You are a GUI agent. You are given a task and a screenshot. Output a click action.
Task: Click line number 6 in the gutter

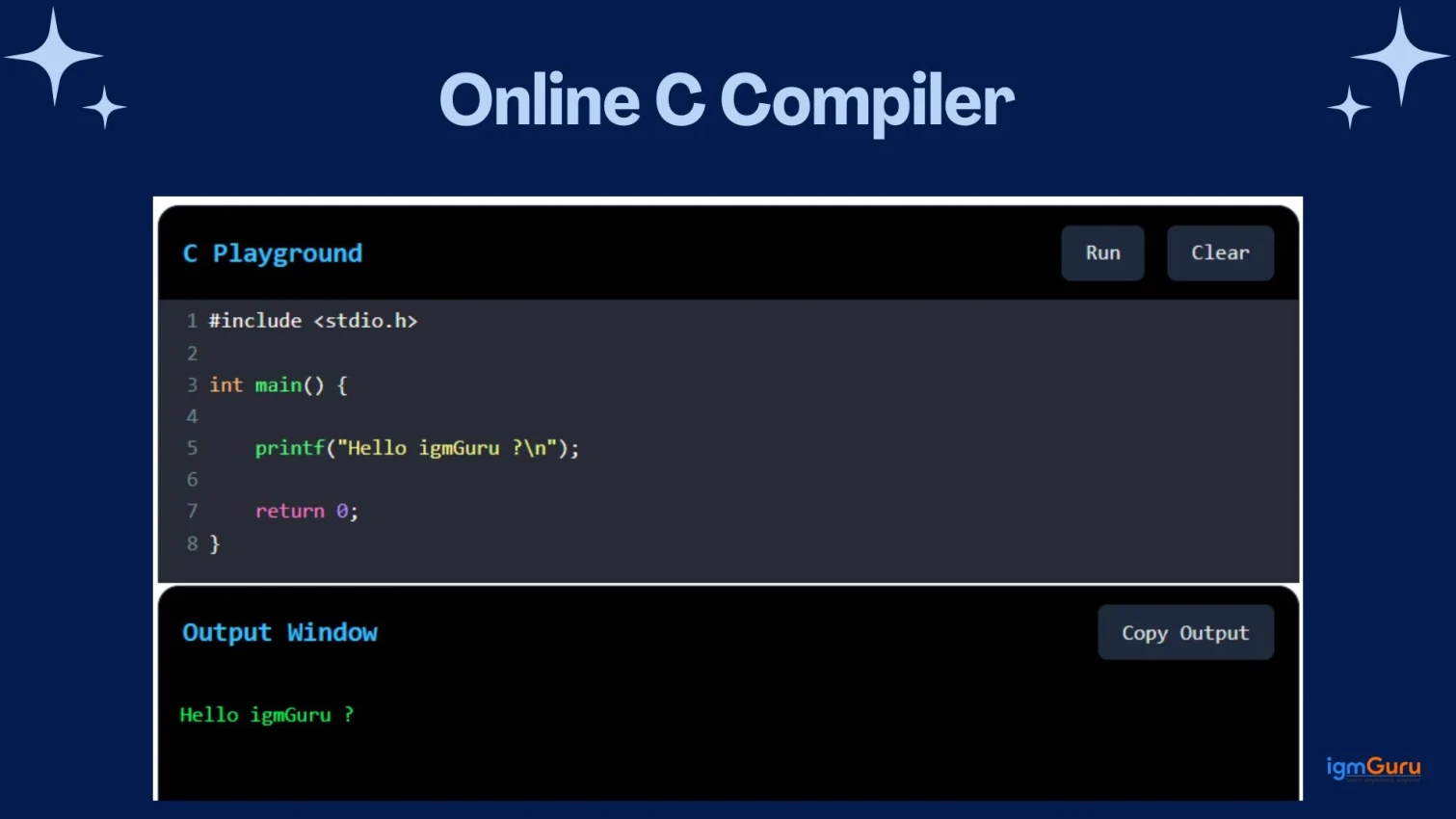(x=192, y=480)
